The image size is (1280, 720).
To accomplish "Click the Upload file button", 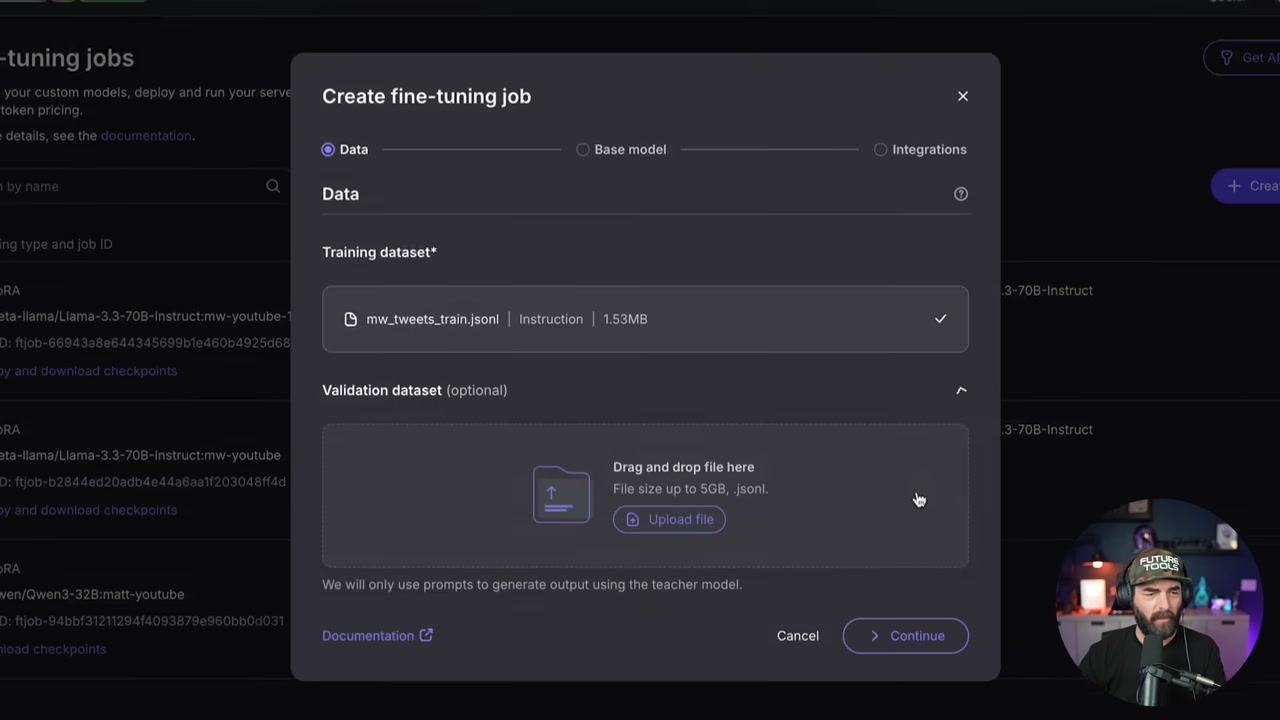I will coord(669,519).
